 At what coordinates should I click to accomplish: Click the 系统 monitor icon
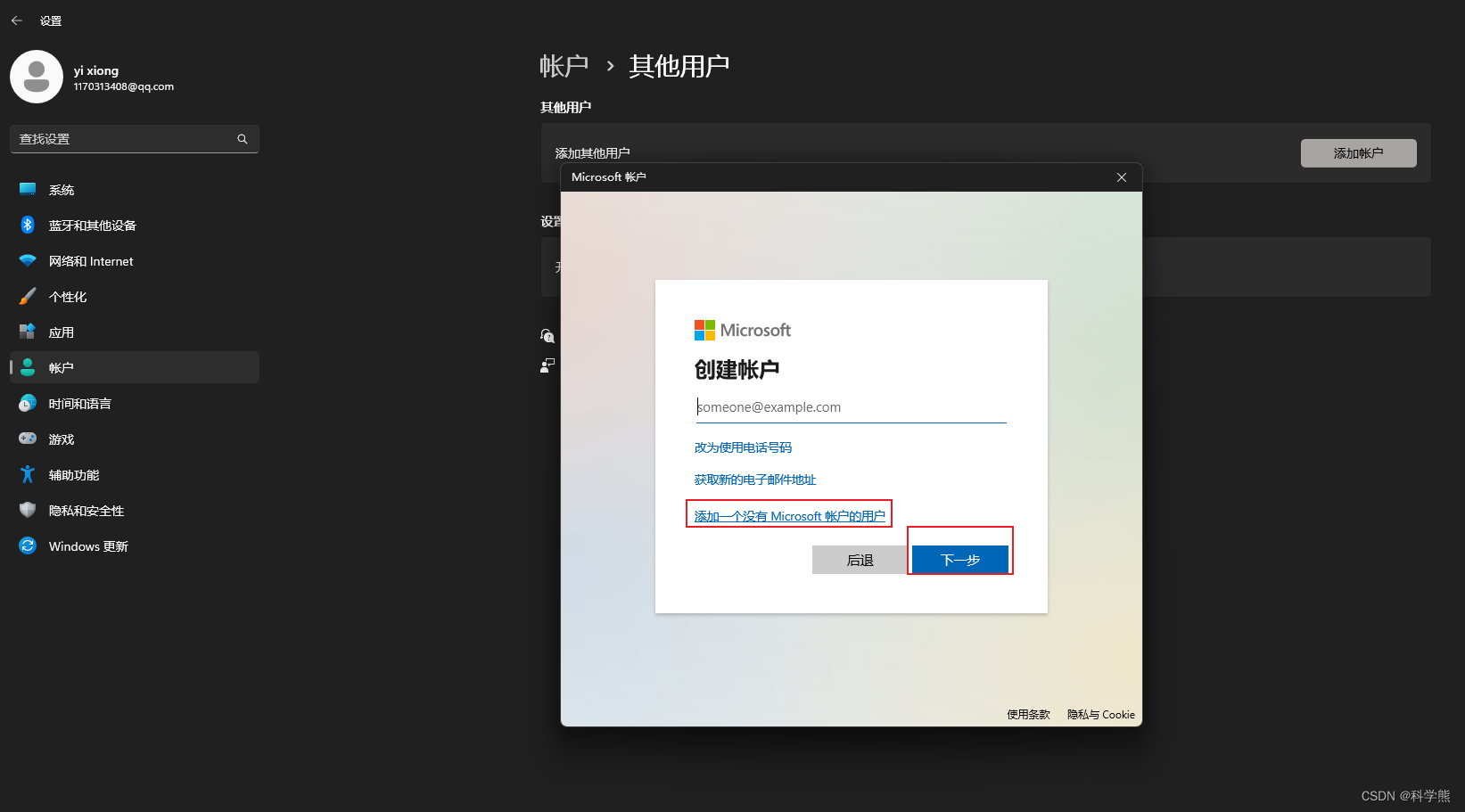(x=28, y=189)
